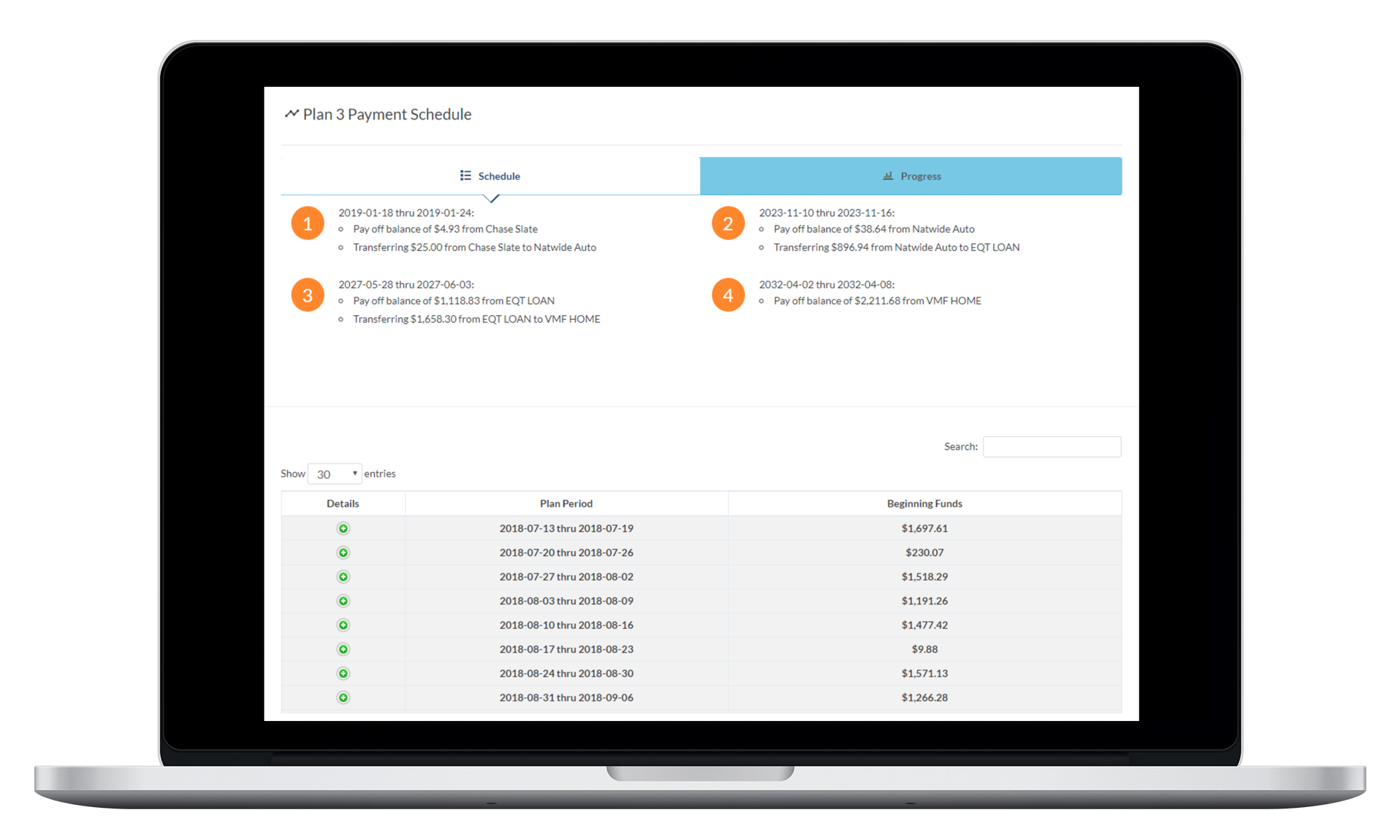This screenshot has height=840, width=1400.
Task: Click green plus icon for 2018-08-17 period
Action: click(343, 650)
